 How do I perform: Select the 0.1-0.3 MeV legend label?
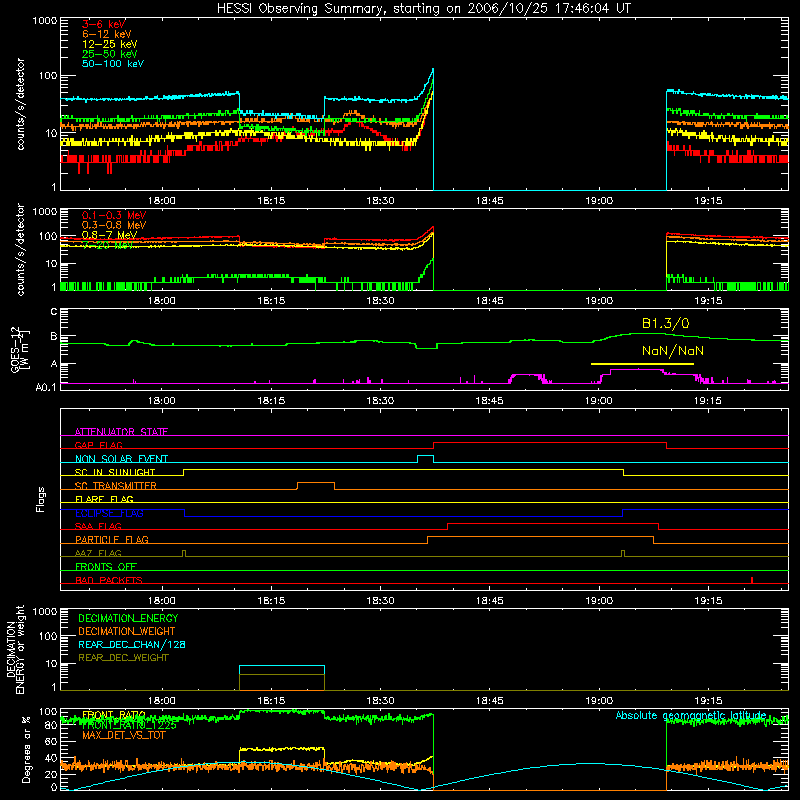[114, 215]
